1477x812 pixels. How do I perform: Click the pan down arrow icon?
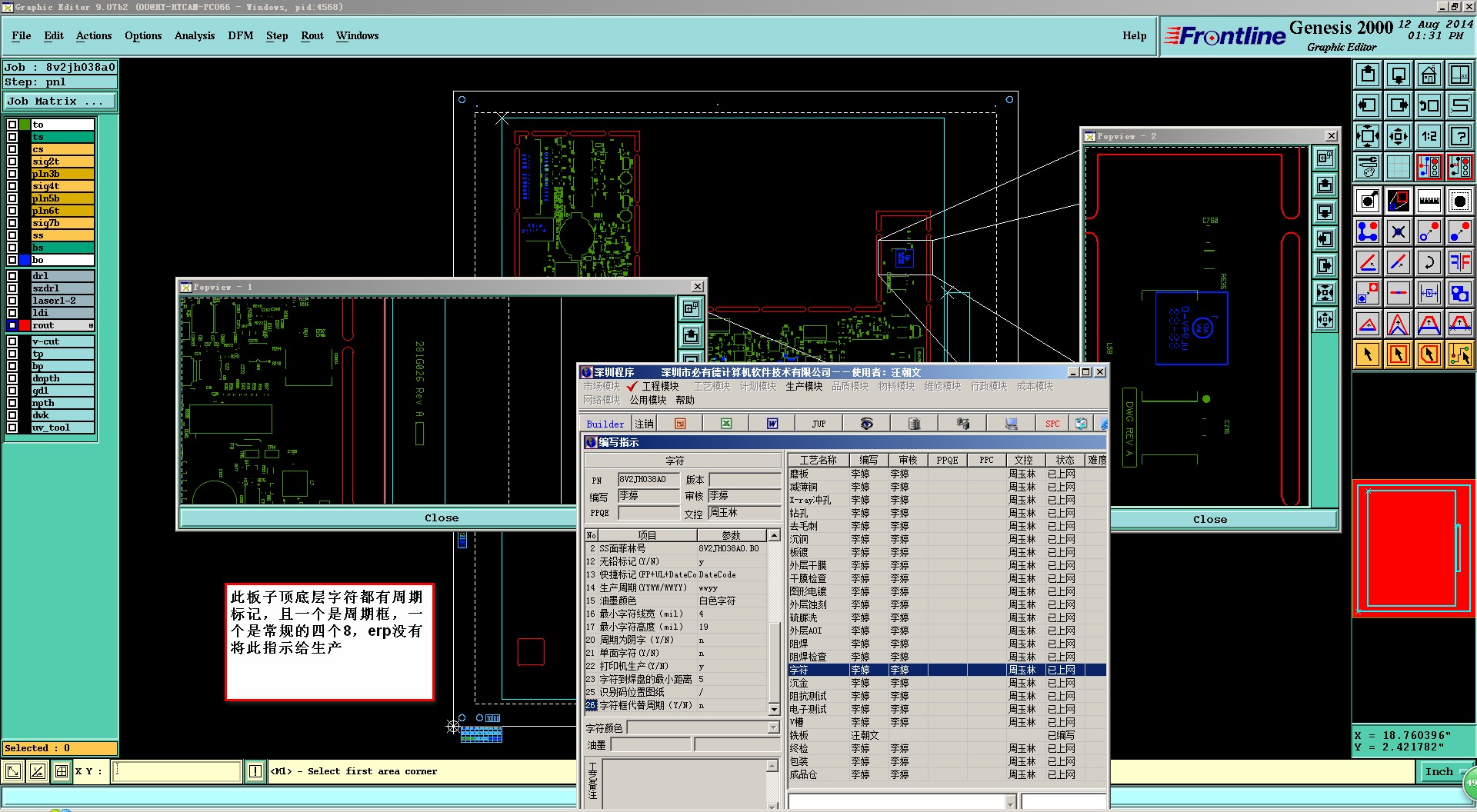[1398, 75]
